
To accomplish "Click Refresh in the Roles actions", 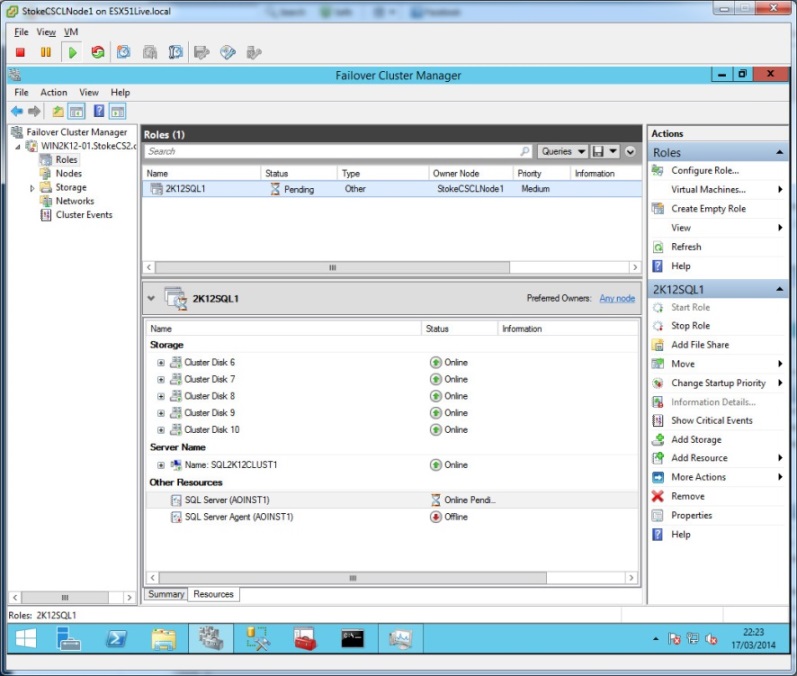I will click(686, 247).
